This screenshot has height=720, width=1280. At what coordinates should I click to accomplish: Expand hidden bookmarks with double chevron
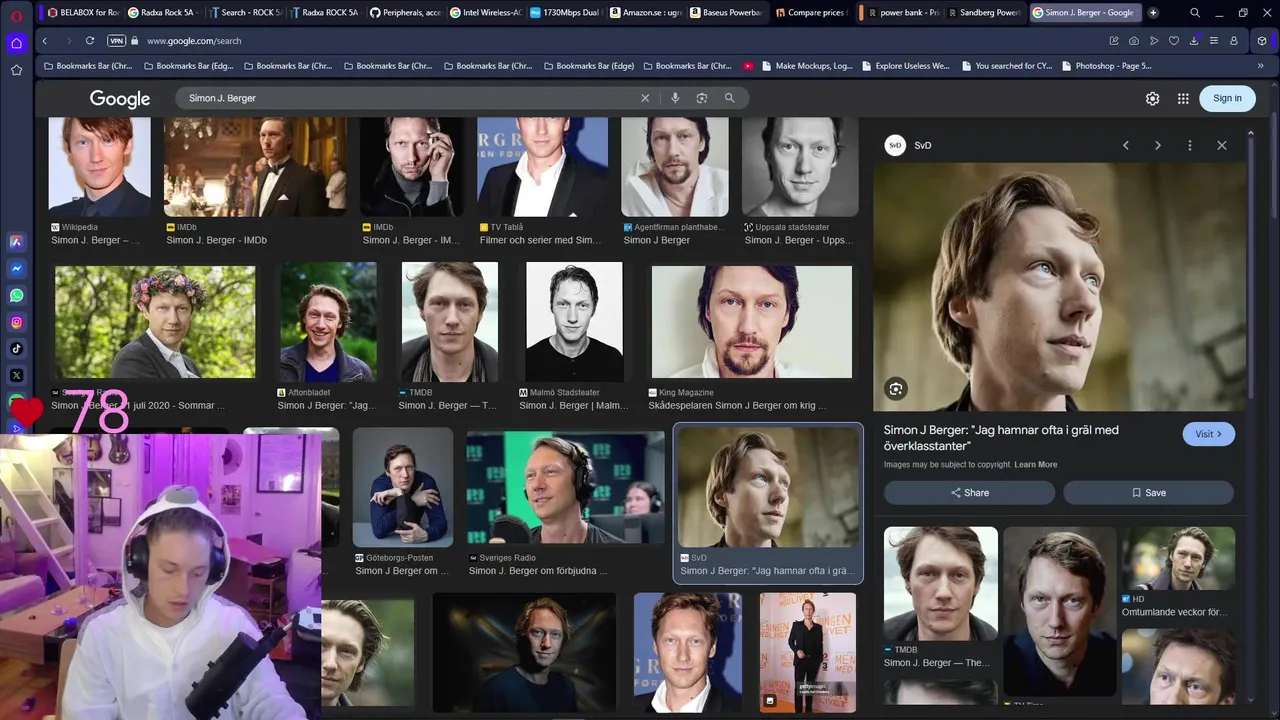1260,66
